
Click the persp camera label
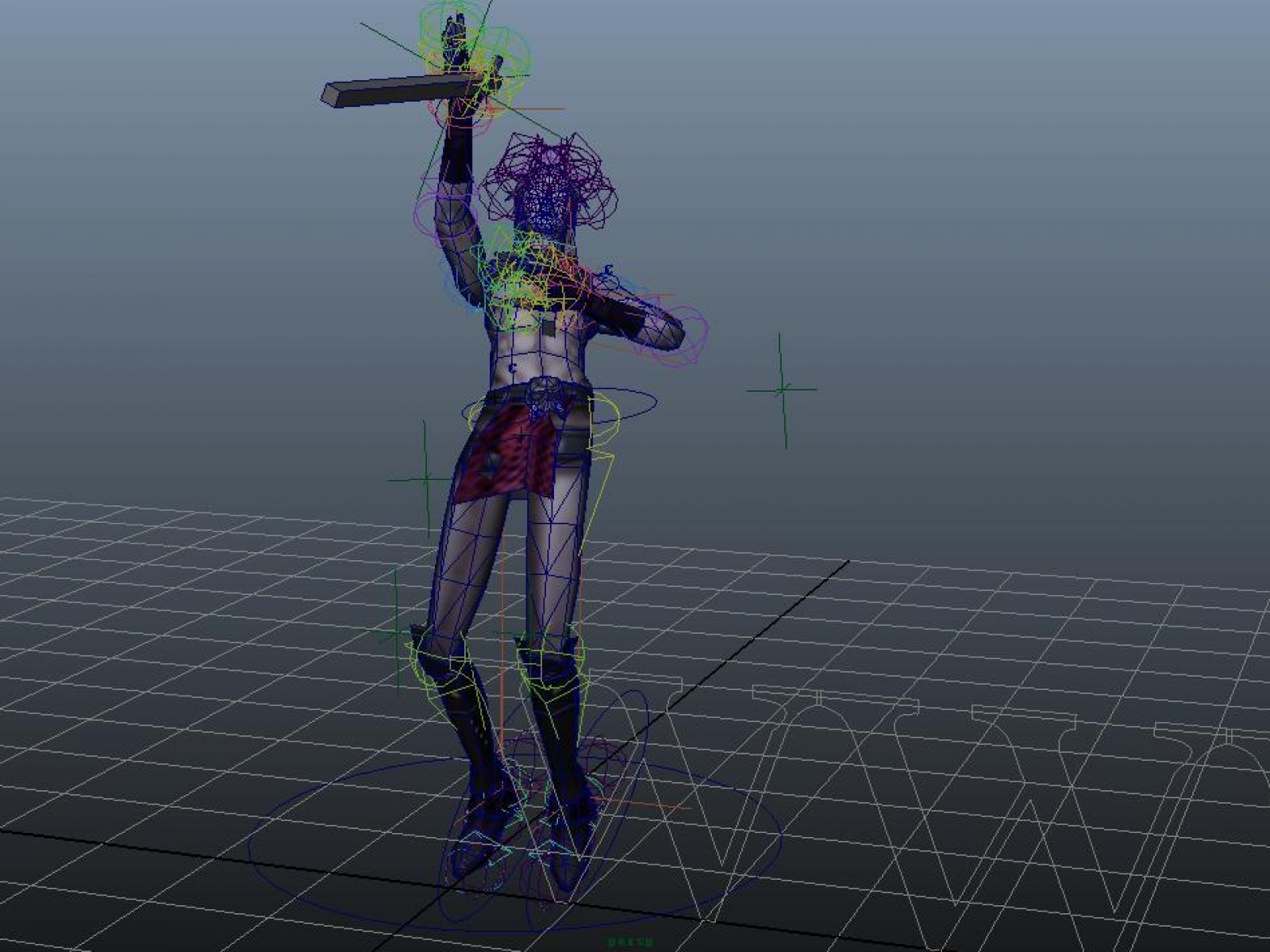(630, 942)
